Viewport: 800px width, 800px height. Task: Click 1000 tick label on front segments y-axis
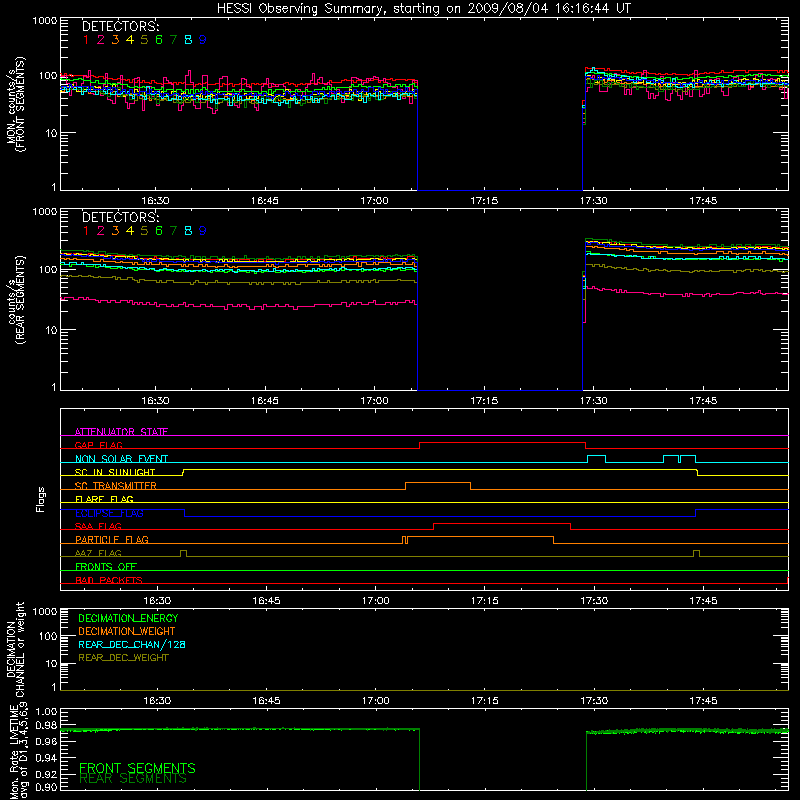coord(45,21)
